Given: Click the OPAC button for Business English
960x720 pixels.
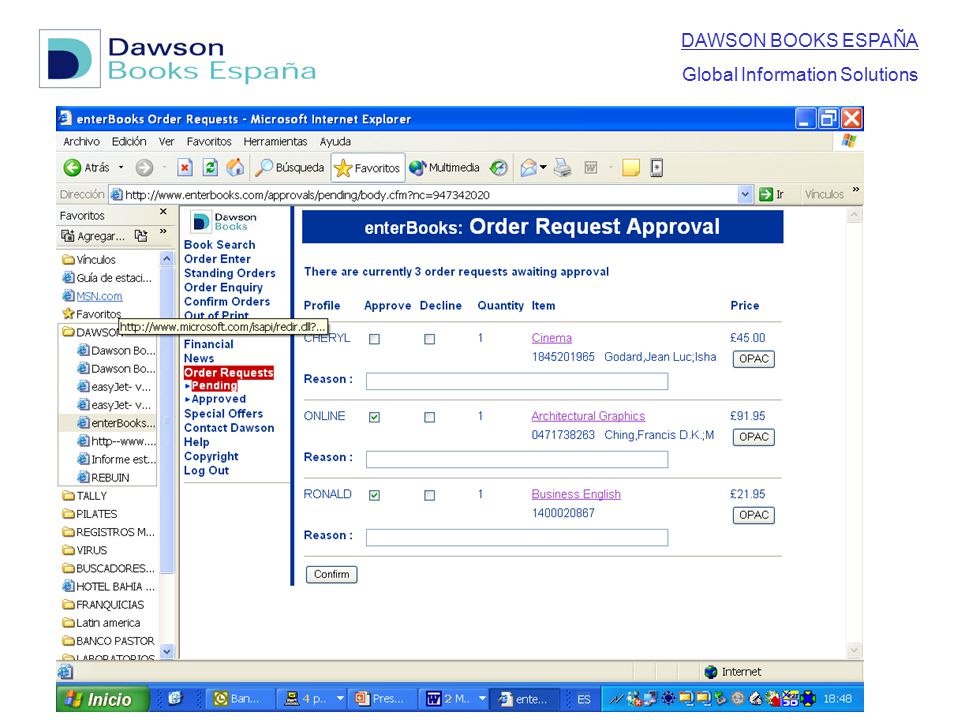Looking at the screenshot, I should (754, 516).
